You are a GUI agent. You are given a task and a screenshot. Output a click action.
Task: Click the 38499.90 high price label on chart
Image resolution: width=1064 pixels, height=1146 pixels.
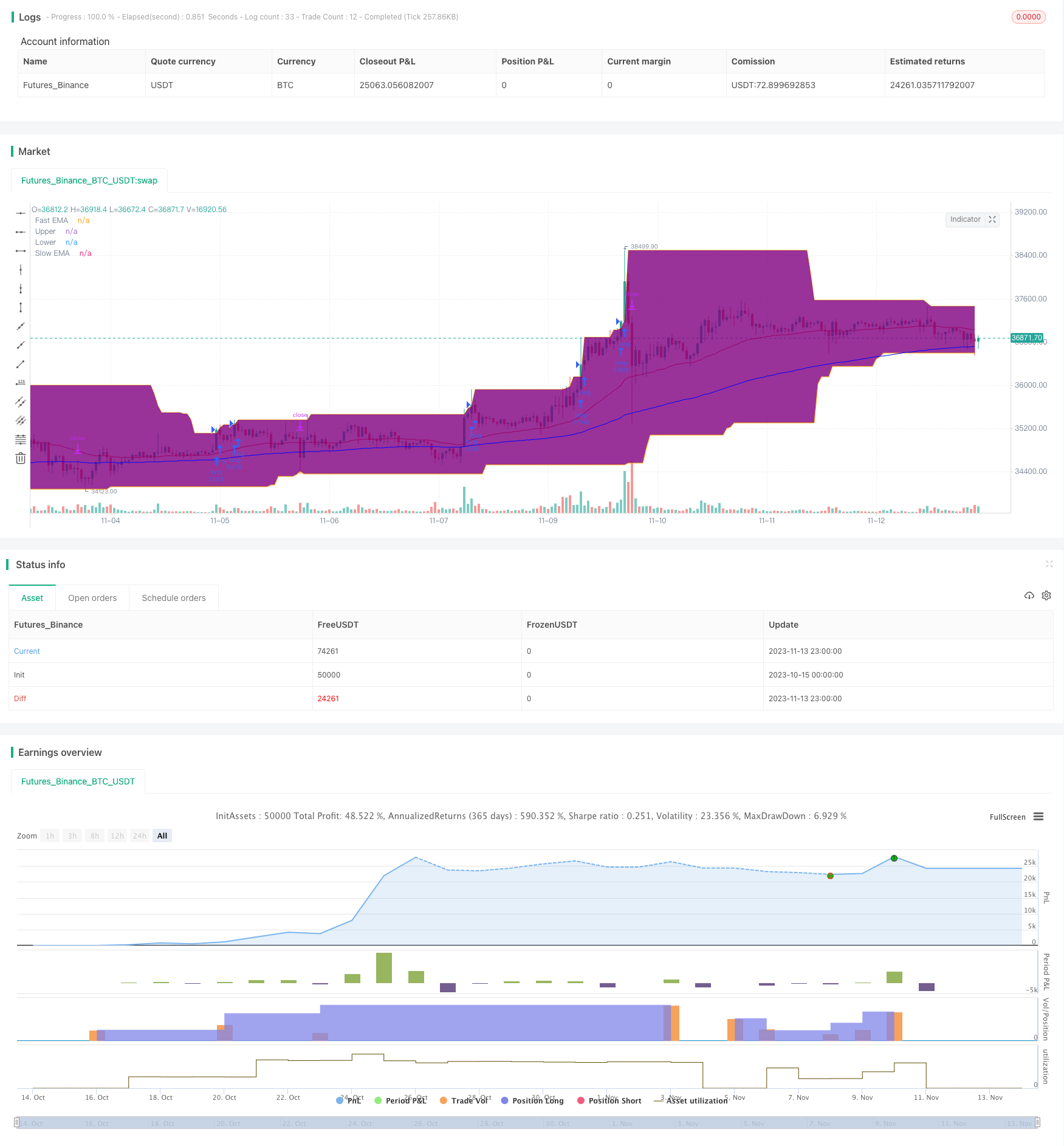[x=644, y=247]
